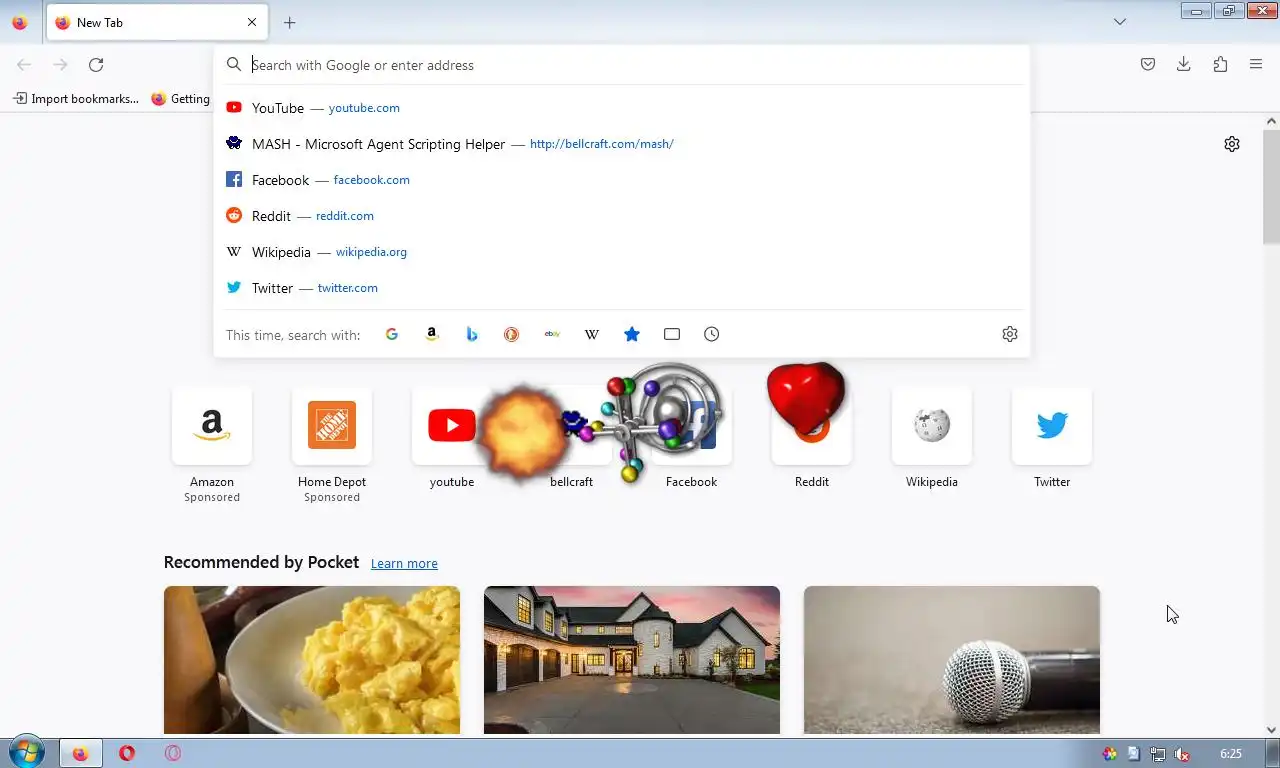Open the network tray icon
This screenshot has height=768, width=1280.
[1158, 754]
